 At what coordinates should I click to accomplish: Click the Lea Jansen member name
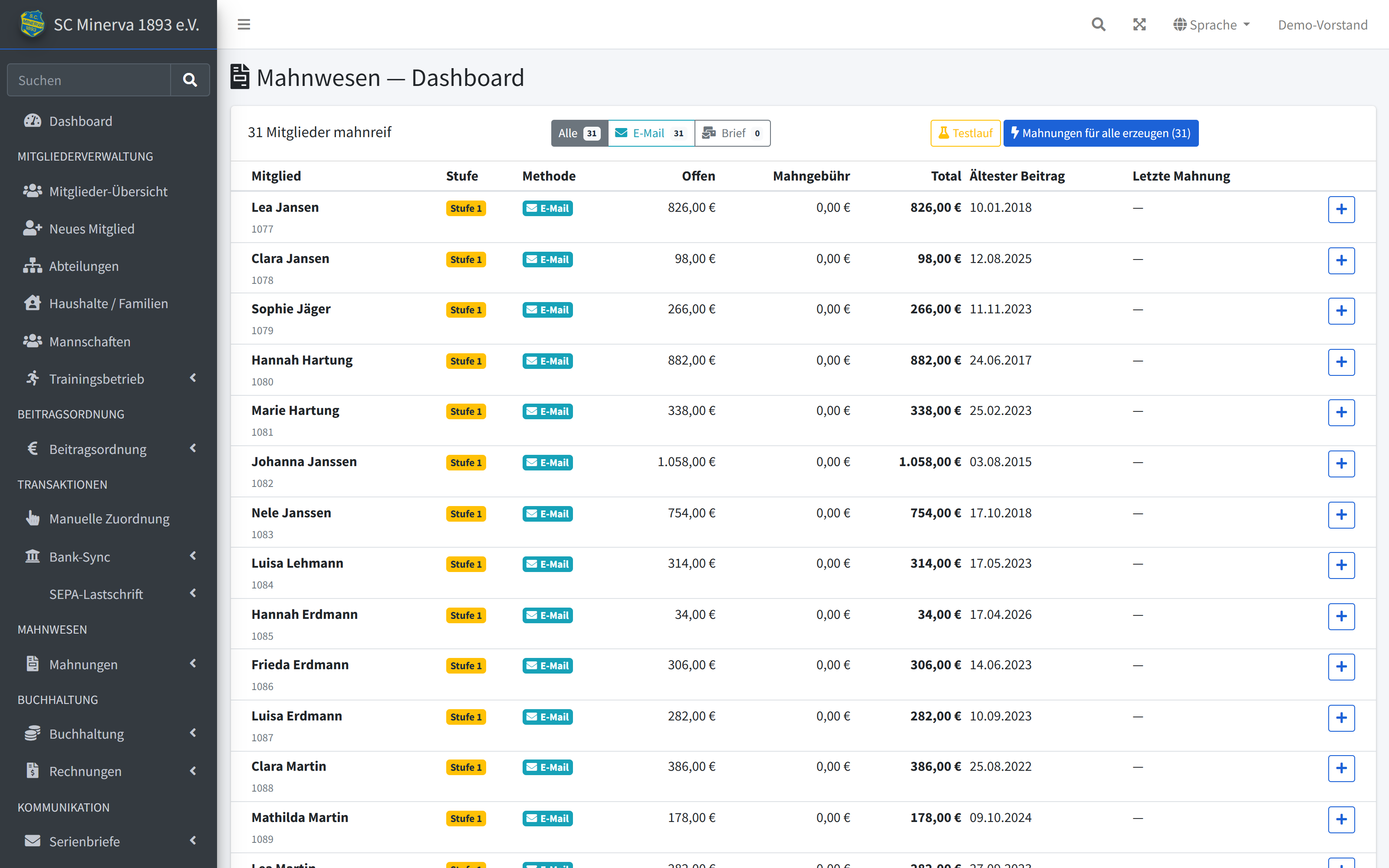coord(285,207)
